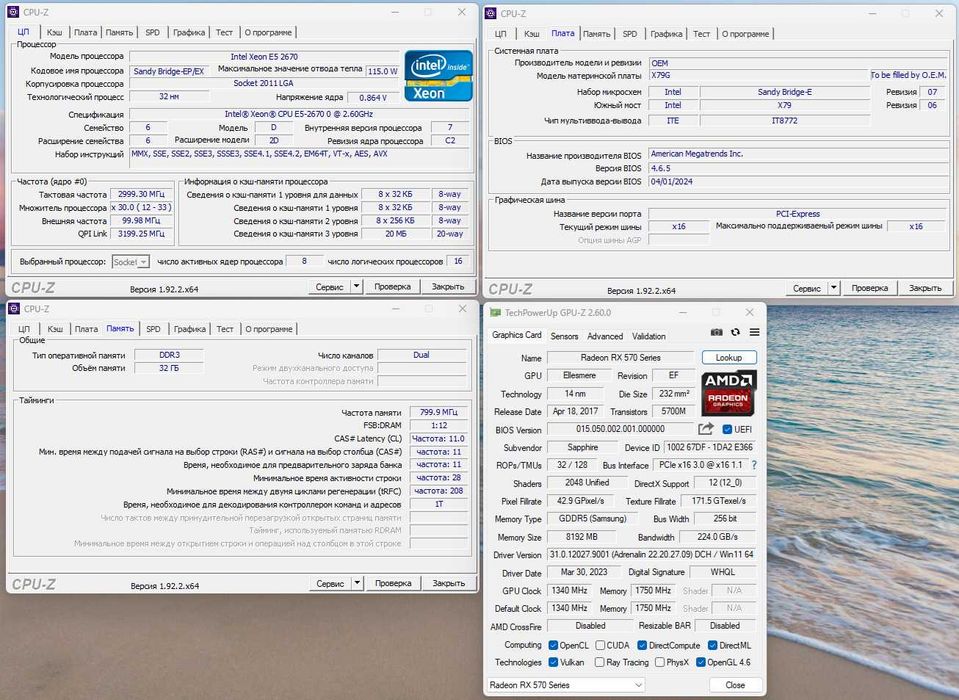Click Проверка button in CPU window
Image resolution: width=959 pixels, height=700 pixels.
pos(393,286)
